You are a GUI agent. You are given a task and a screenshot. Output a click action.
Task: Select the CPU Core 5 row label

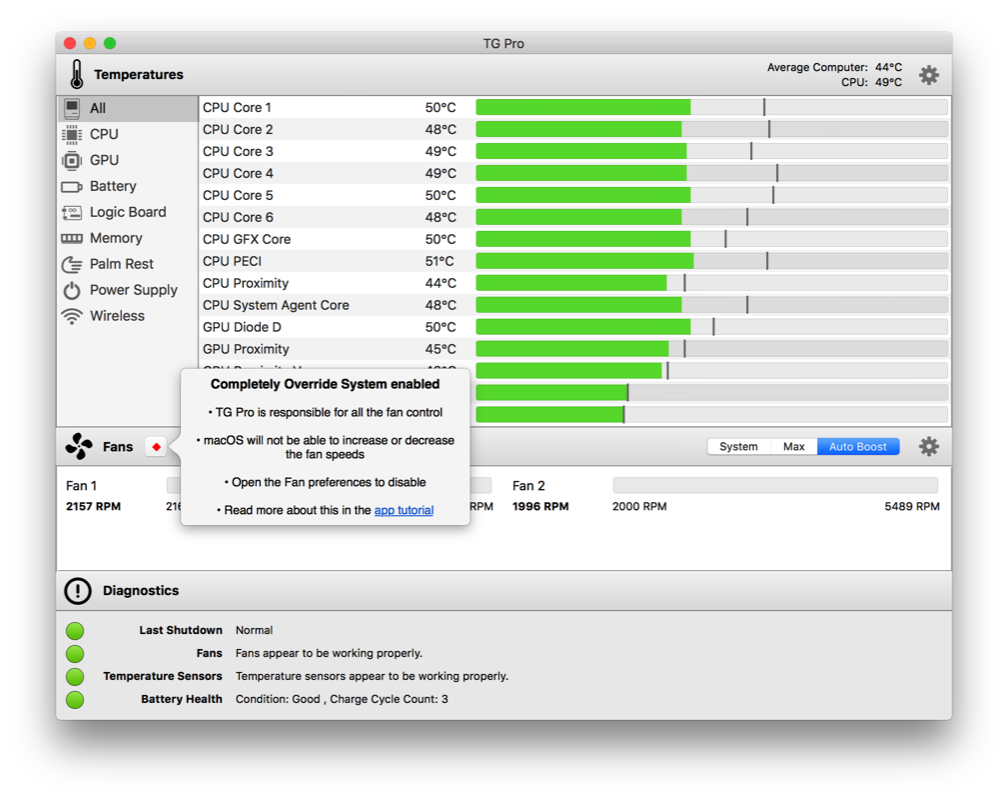[237, 195]
